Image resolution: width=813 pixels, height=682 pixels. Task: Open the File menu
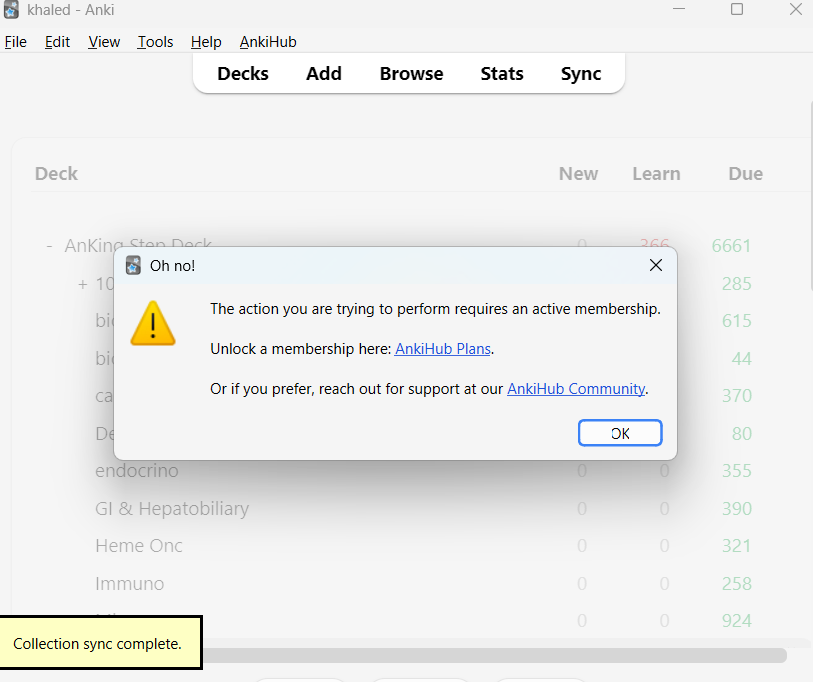coord(16,42)
